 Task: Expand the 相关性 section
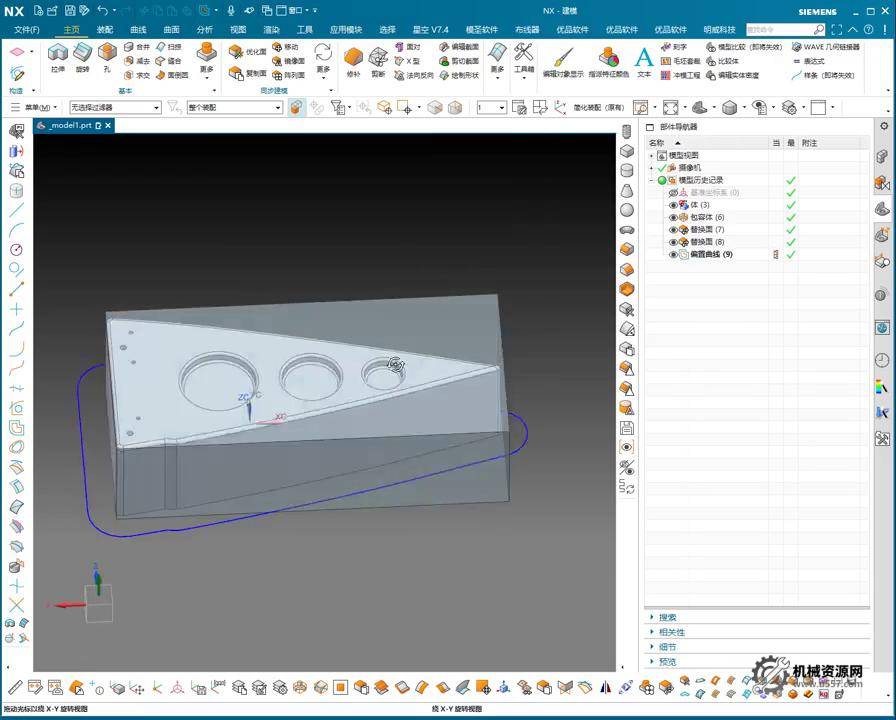click(x=671, y=632)
